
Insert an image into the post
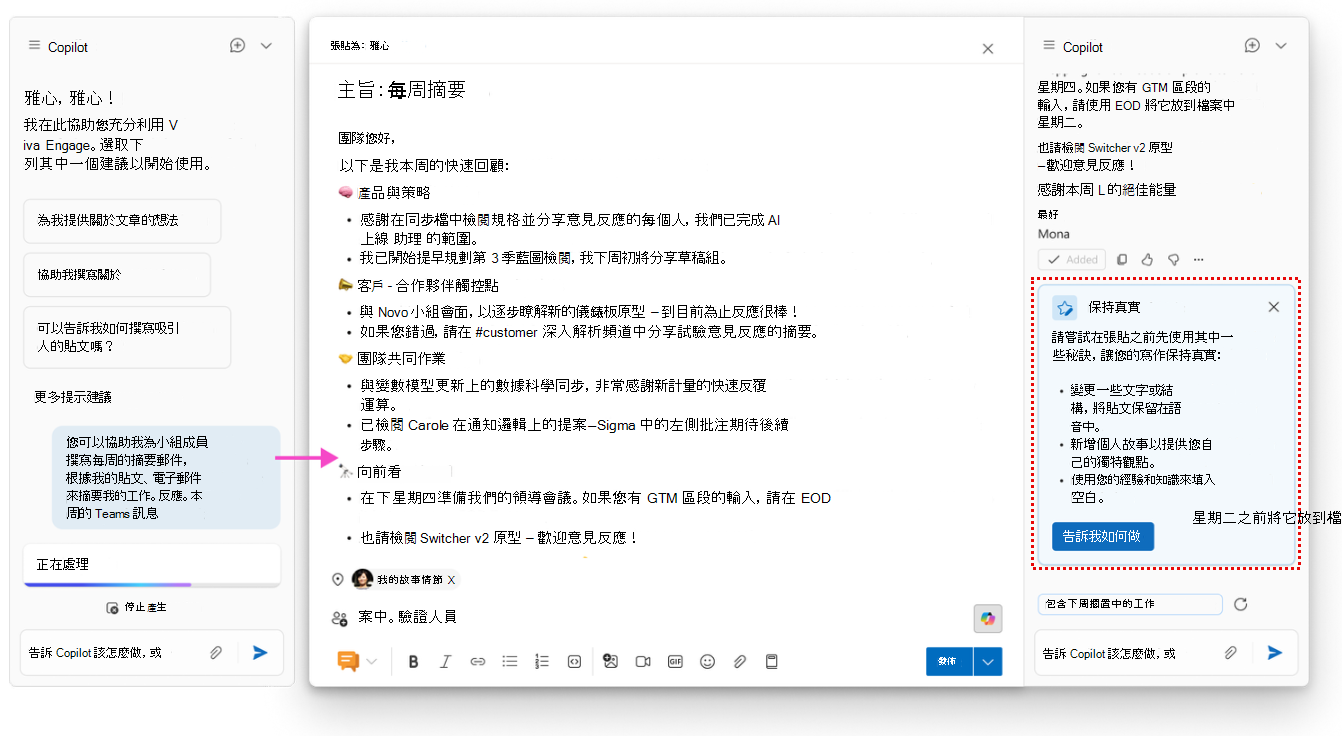[611, 662]
